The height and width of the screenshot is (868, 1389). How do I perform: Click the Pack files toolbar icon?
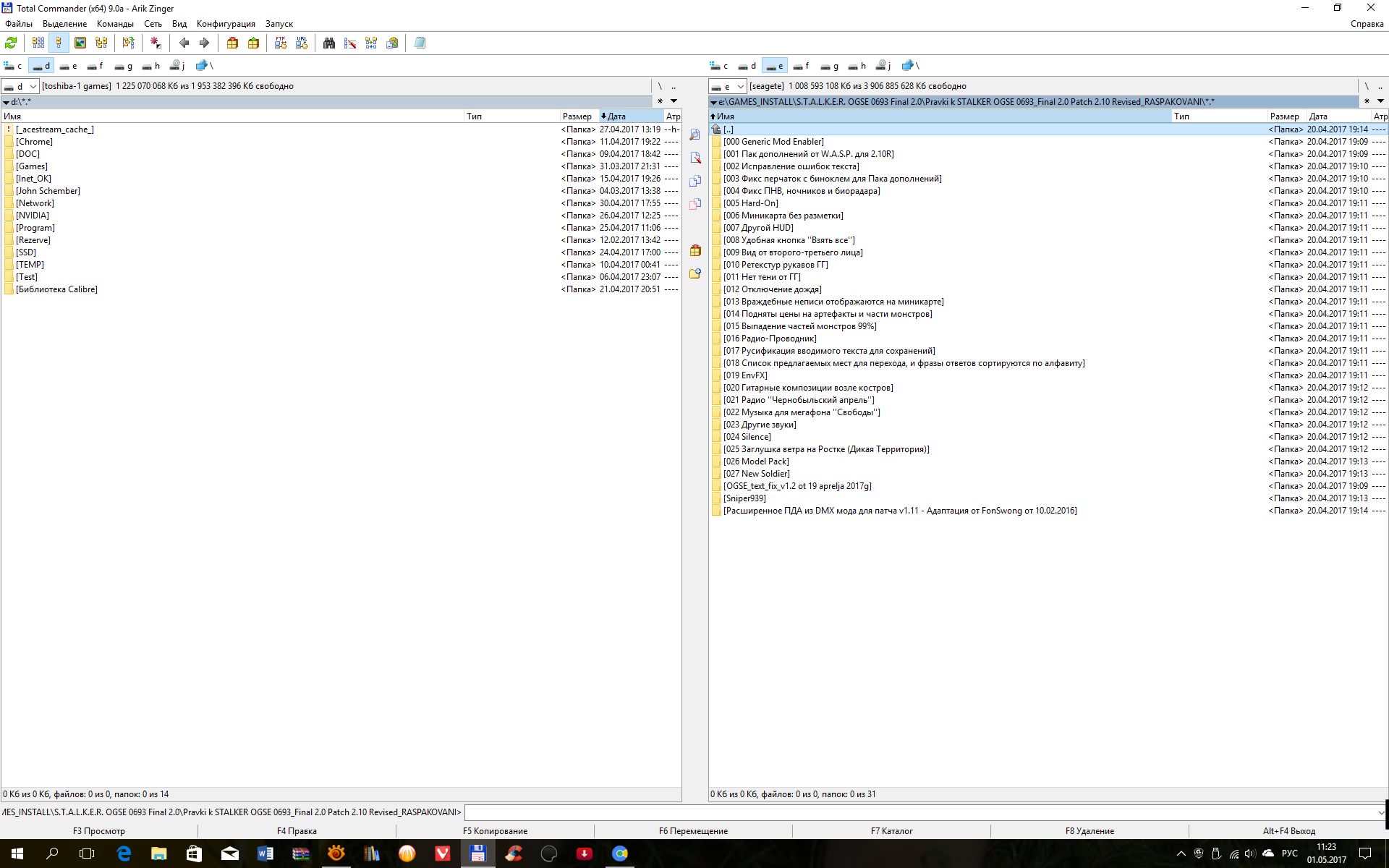(x=232, y=43)
